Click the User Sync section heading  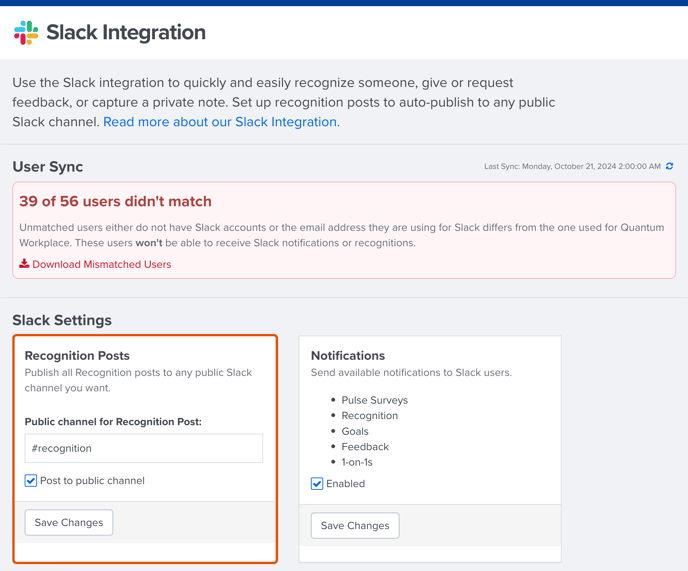pos(48,167)
